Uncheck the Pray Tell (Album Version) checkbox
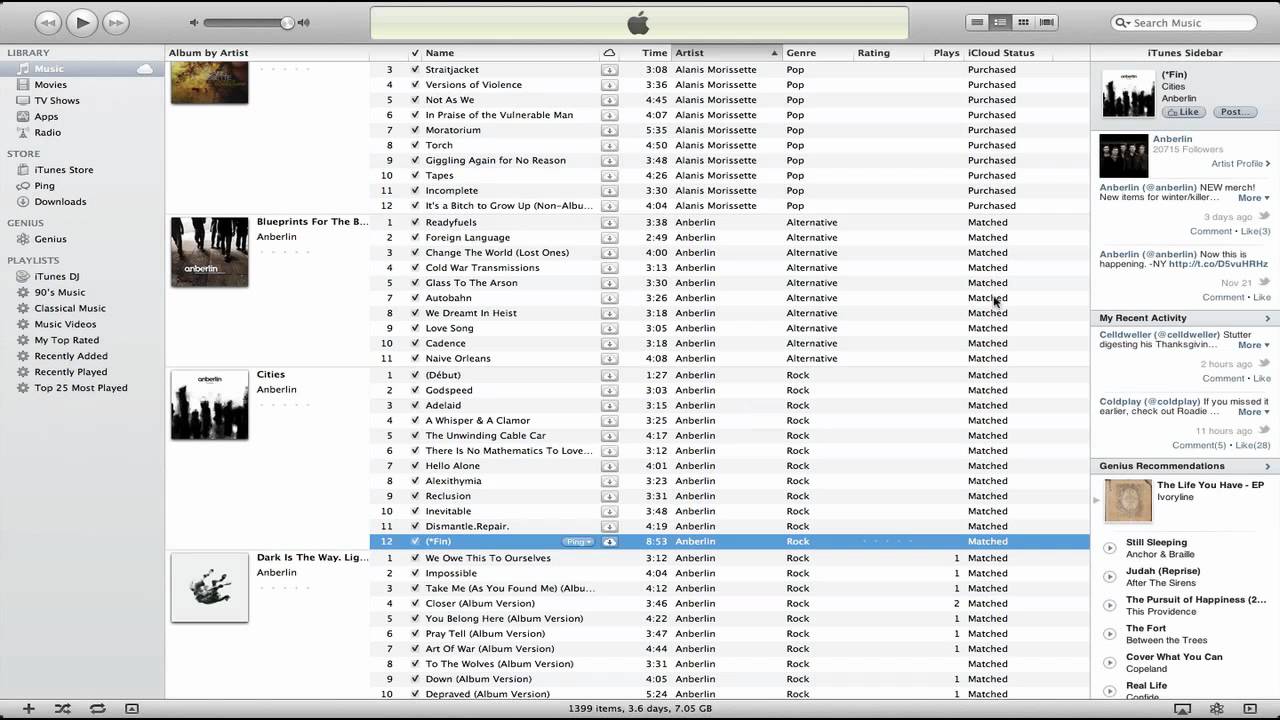The height and width of the screenshot is (720, 1280). (x=415, y=633)
